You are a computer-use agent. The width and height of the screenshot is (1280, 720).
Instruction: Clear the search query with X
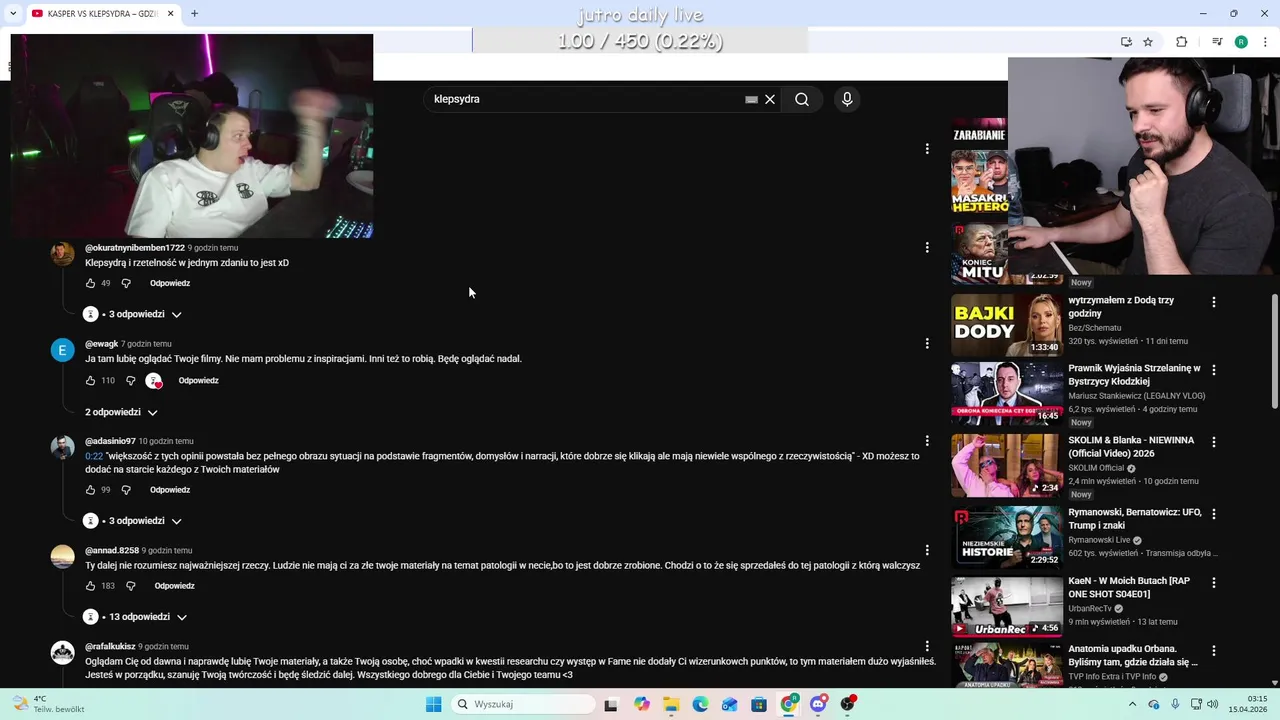click(x=770, y=99)
